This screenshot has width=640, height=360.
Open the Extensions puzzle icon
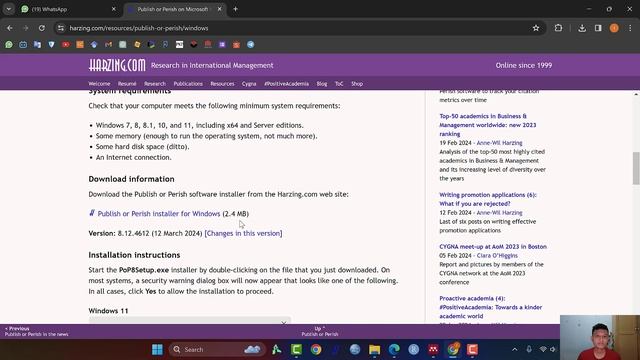pos(558,28)
